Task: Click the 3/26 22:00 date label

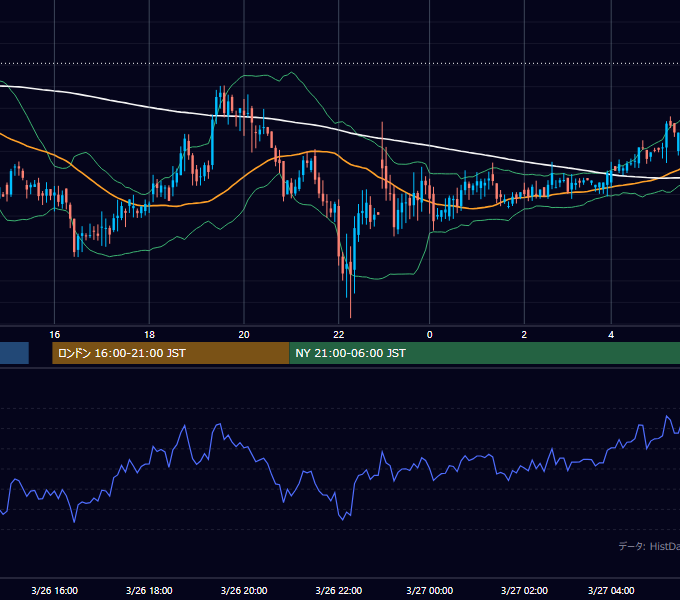Action: click(339, 590)
